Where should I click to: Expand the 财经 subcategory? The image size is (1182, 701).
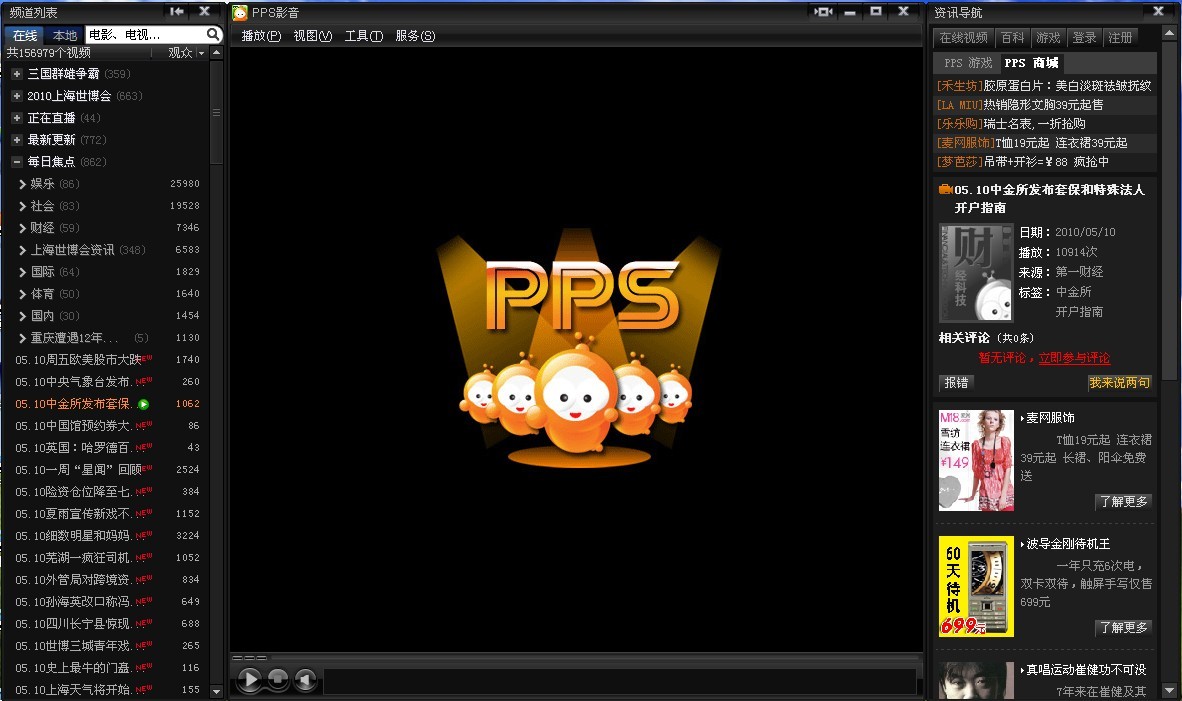tap(23, 228)
